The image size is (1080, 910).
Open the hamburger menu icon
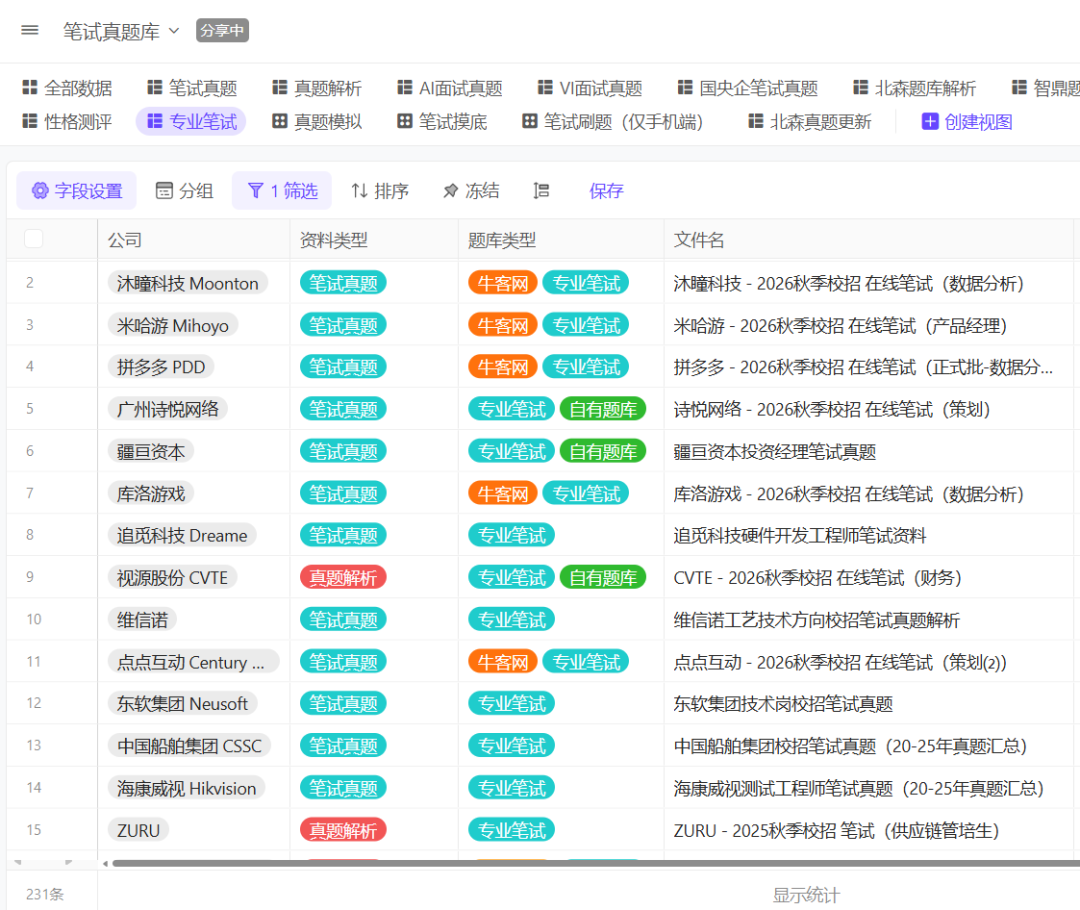point(30,30)
